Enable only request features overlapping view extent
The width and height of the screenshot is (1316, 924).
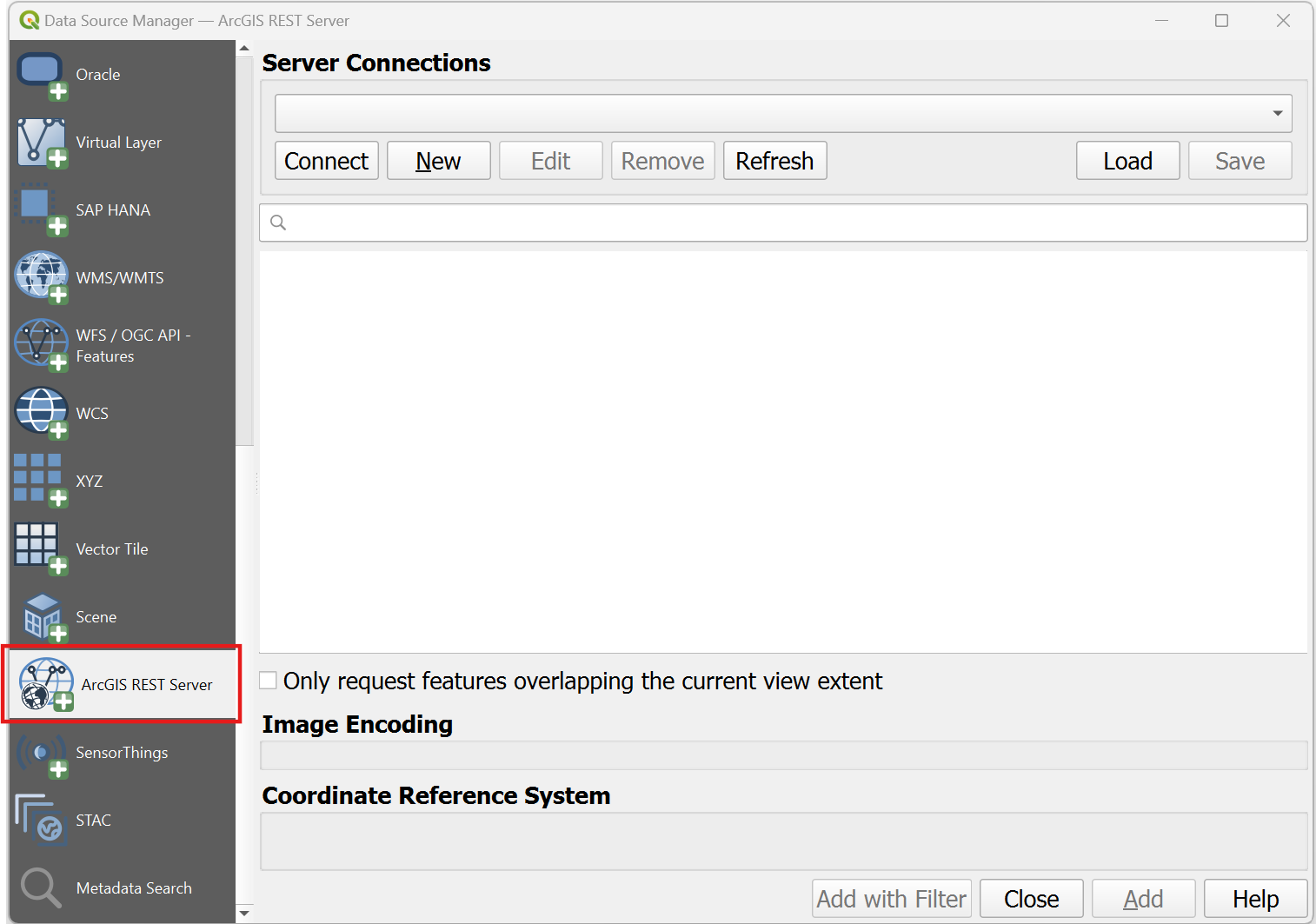pos(269,681)
